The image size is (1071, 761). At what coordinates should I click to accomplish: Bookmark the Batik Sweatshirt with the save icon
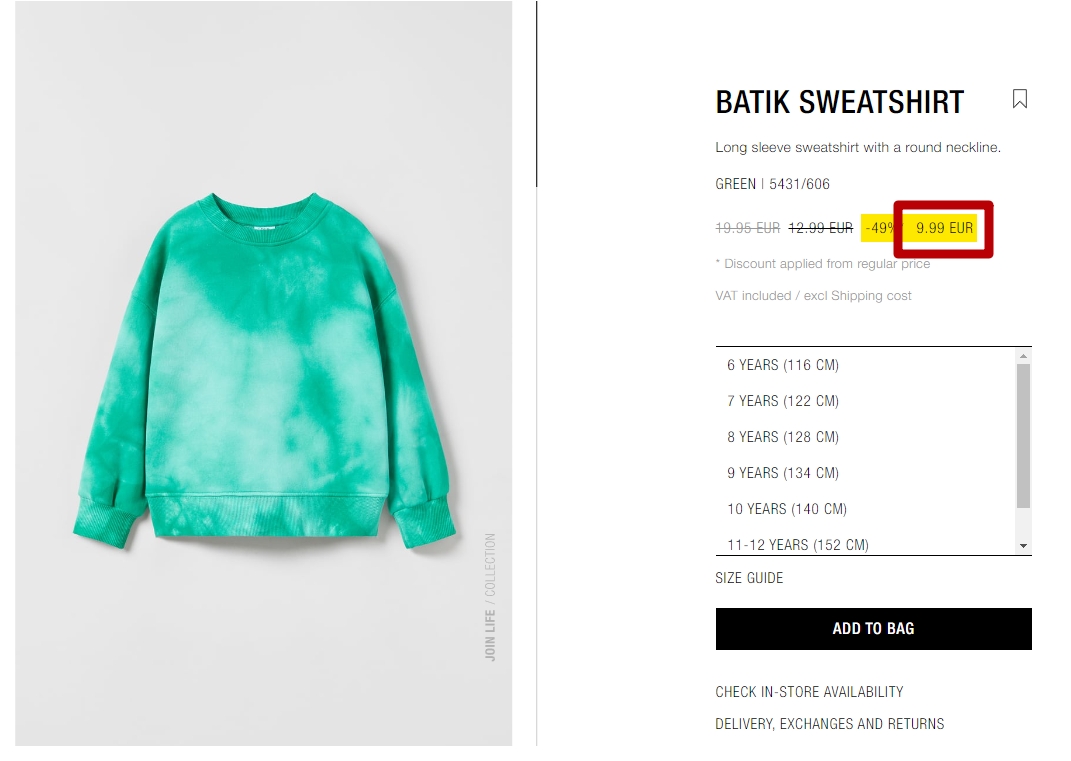coord(1019,99)
